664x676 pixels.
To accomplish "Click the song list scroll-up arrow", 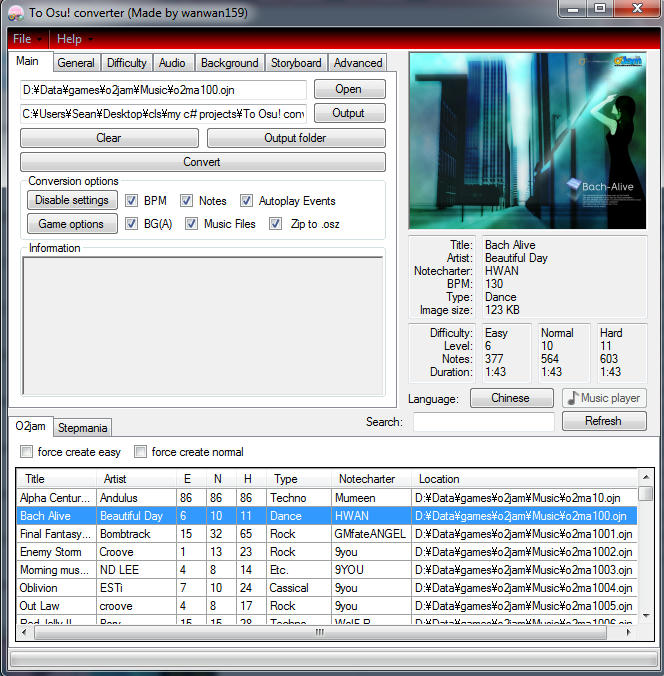I will (646, 477).
